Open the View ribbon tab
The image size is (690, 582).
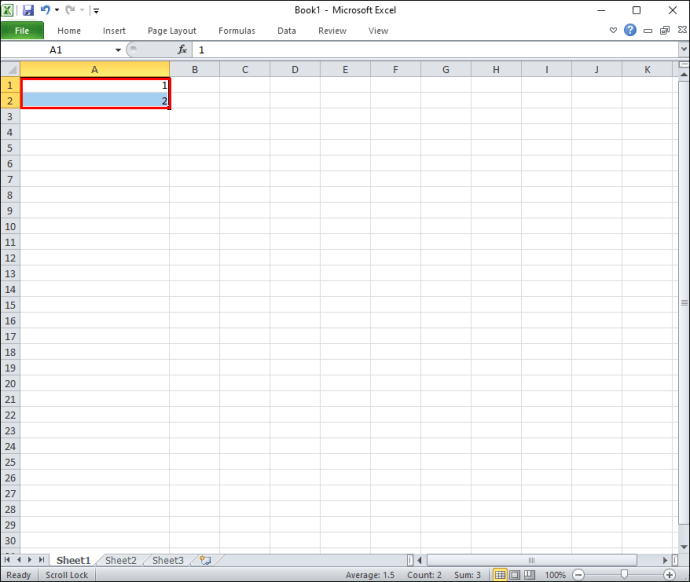click(x=378, y=31)
